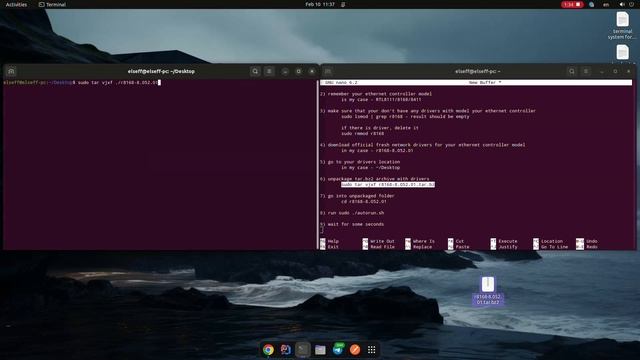Open the power menu icon in top bar

[631, 4]
